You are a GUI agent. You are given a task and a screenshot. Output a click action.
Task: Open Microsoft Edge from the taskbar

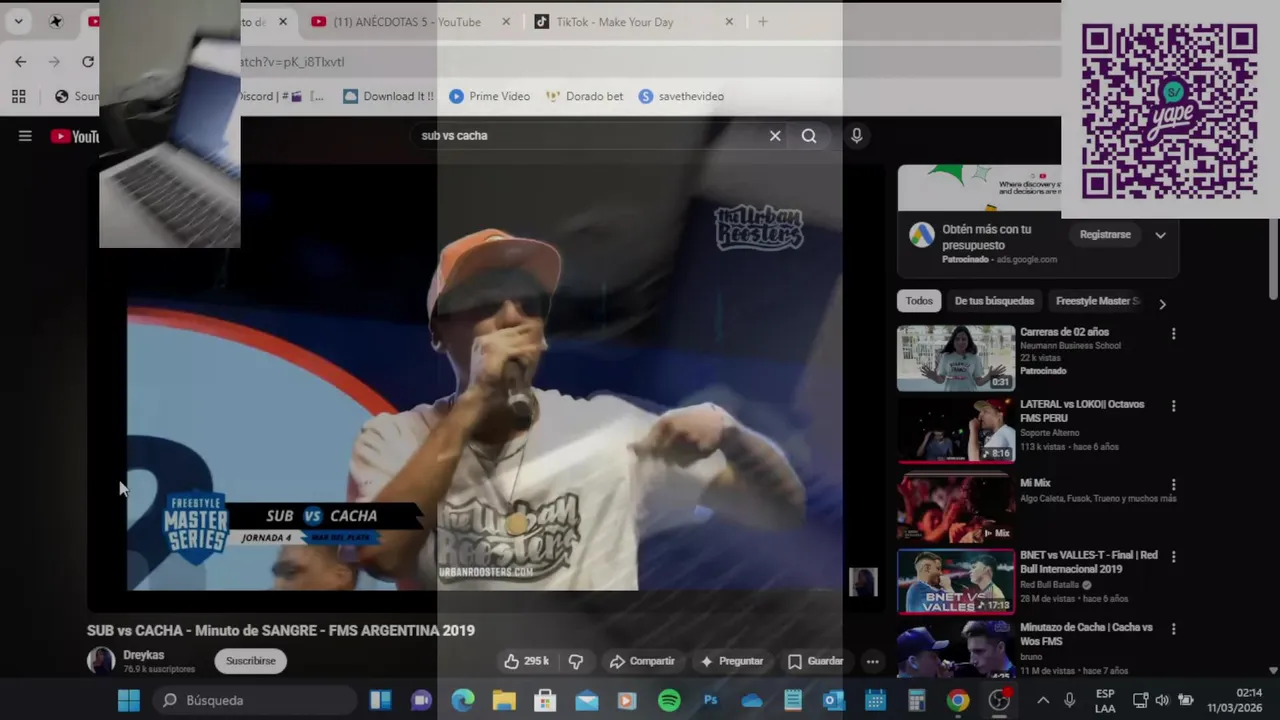[x=462, y=700]
